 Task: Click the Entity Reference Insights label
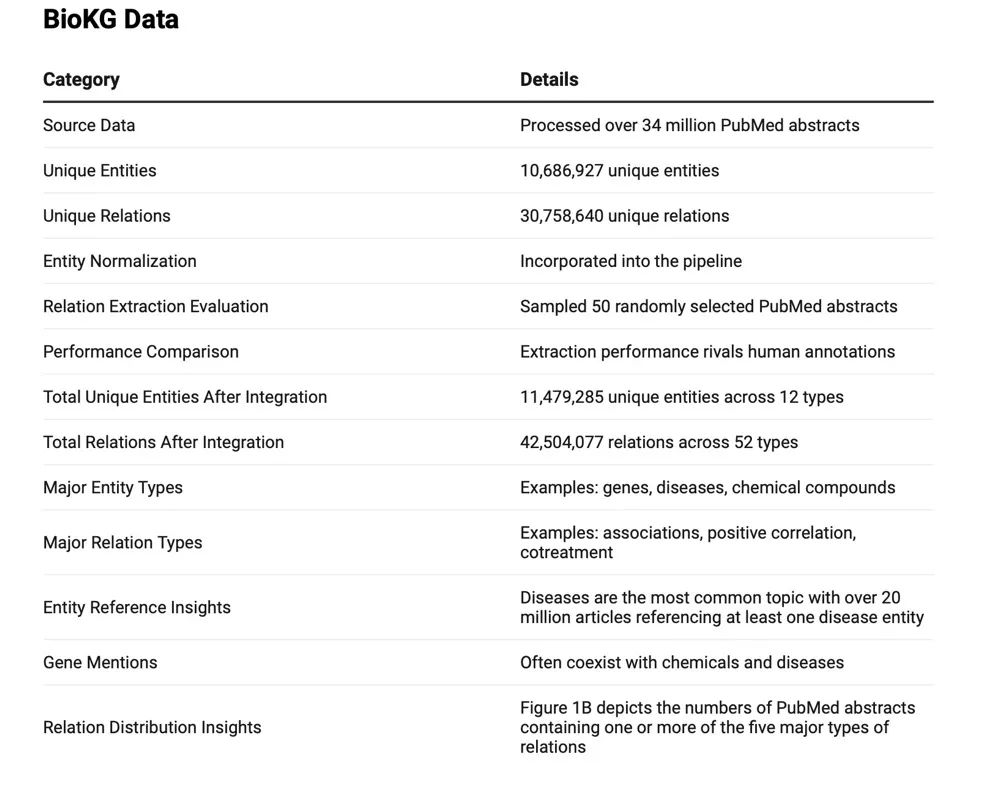[137, 607]
